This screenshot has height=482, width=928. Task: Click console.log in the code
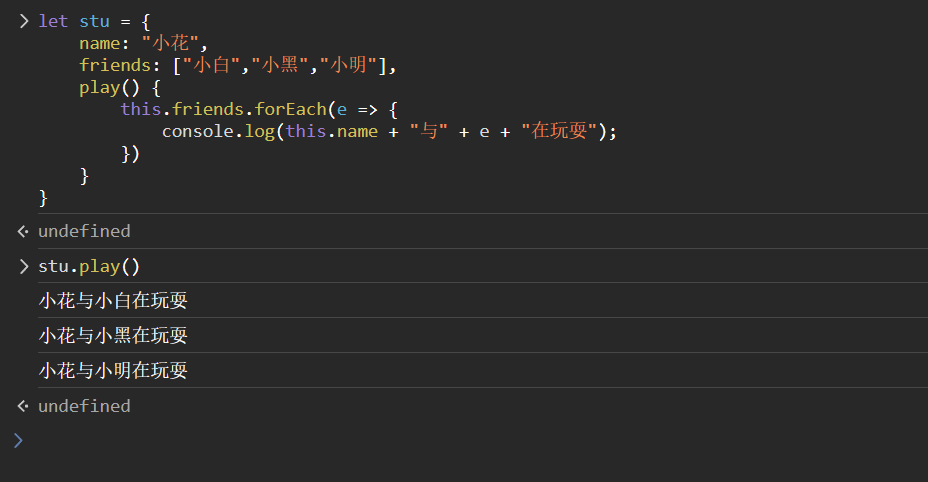(217, 132)
